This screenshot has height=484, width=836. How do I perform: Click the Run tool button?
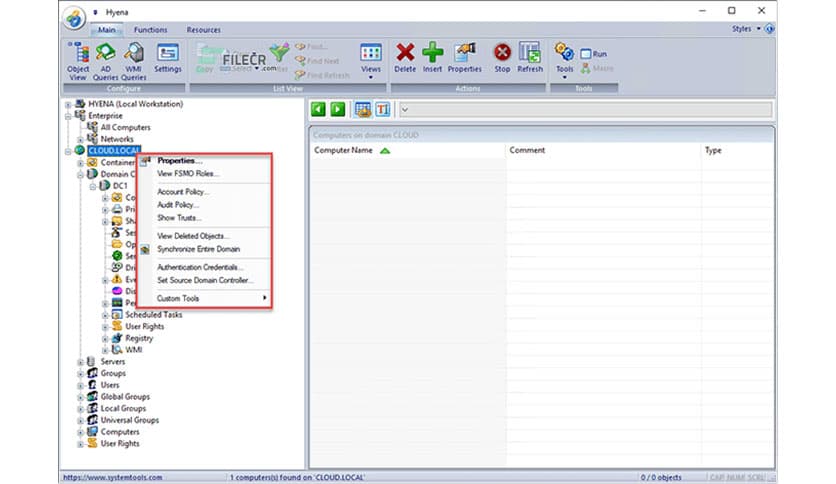tap(593, 54)
